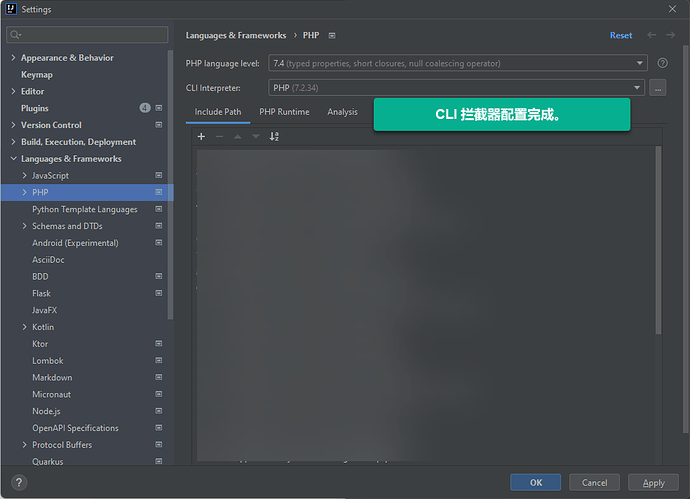Click the project icon on Markdown row
Viewport: 690px width, 499px height.
point(159,377)
